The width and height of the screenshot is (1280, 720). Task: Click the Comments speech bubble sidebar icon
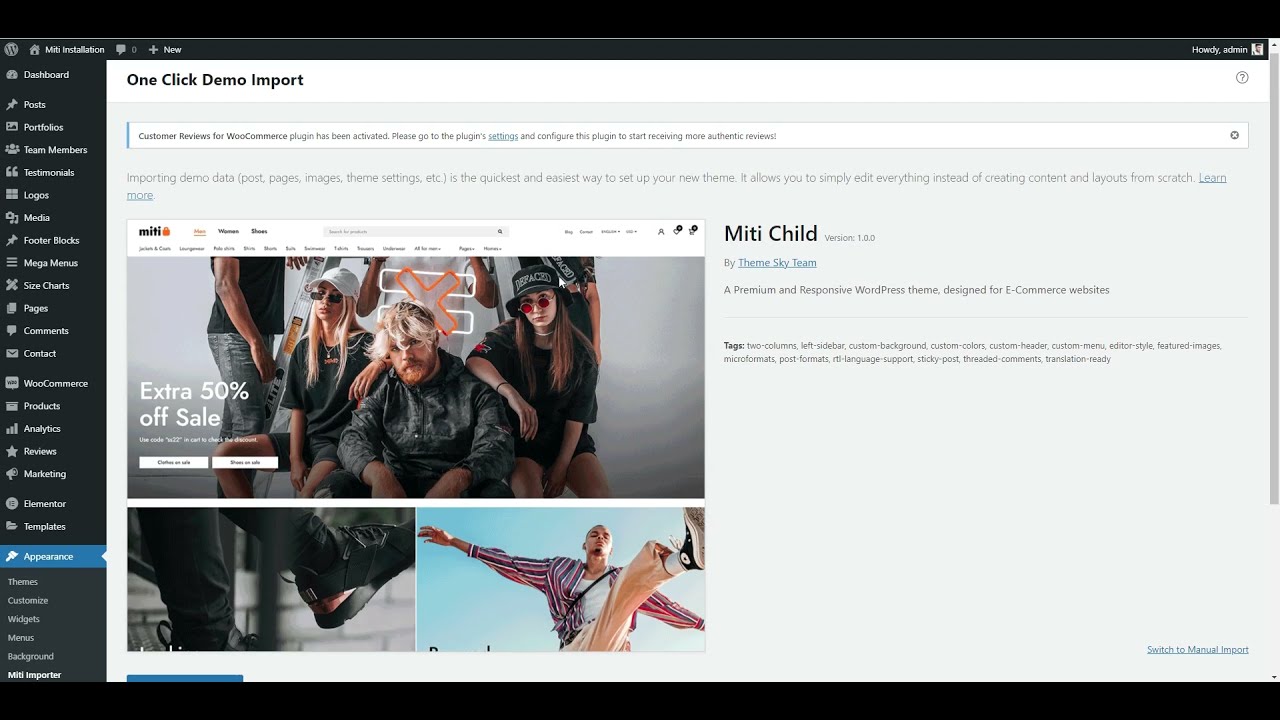[x=12, y=330]
